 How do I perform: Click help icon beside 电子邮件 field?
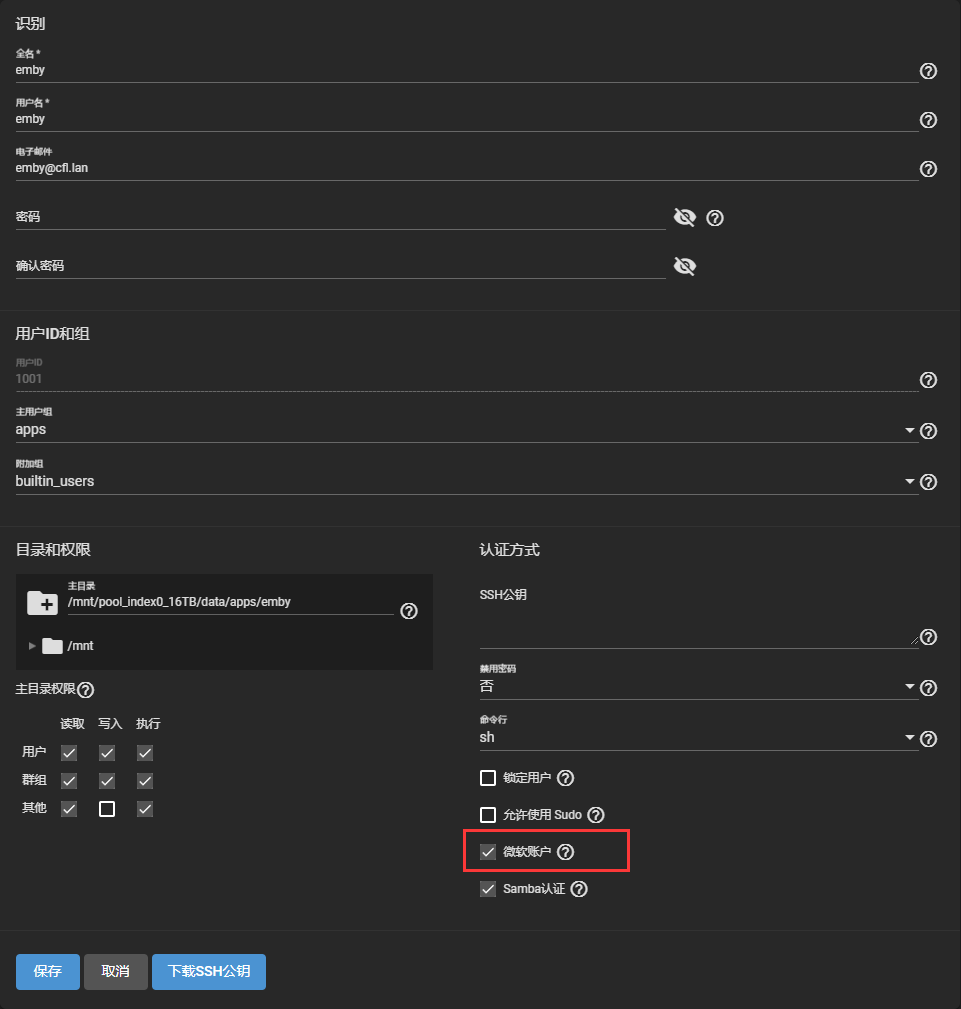click(928, 169)
